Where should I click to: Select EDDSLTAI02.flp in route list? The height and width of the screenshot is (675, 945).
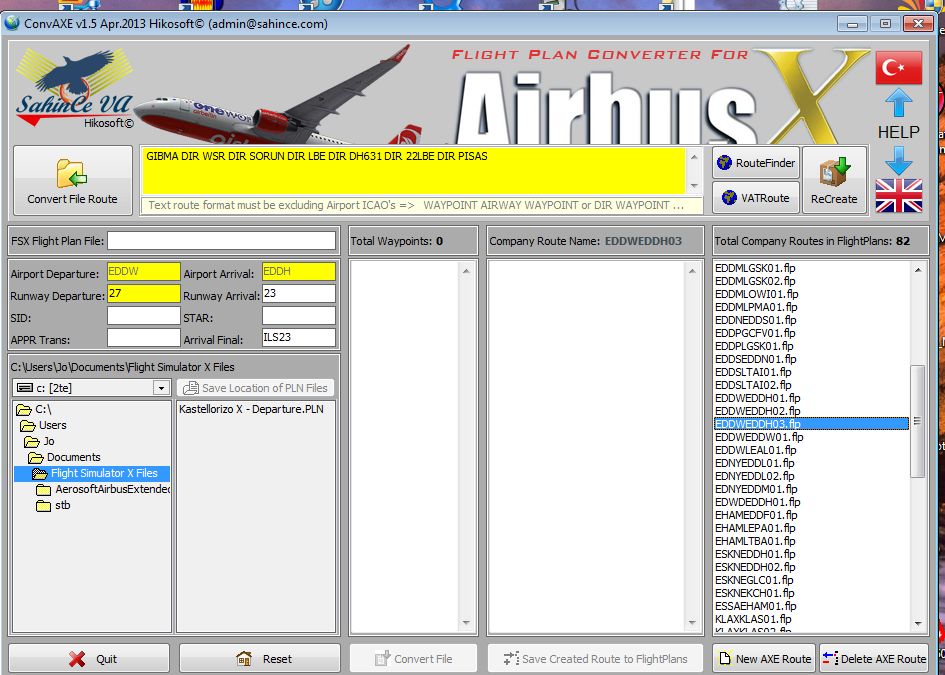753,385
